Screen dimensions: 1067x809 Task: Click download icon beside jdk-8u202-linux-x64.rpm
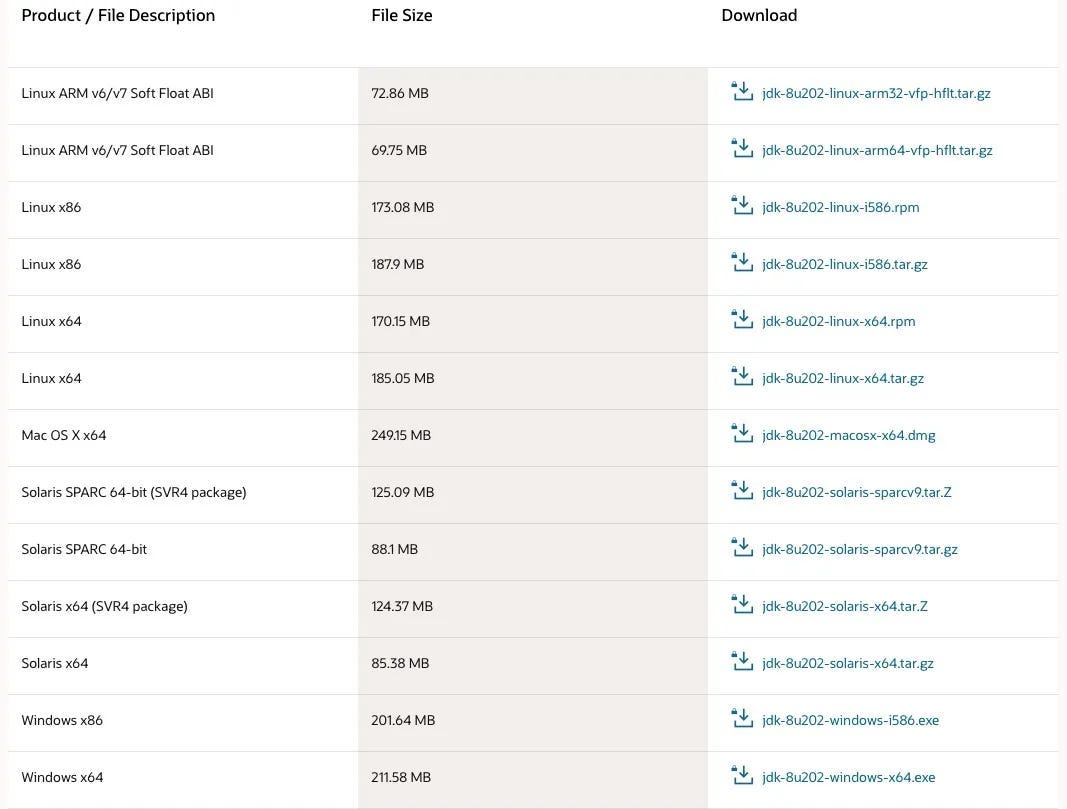pos(742,320)
